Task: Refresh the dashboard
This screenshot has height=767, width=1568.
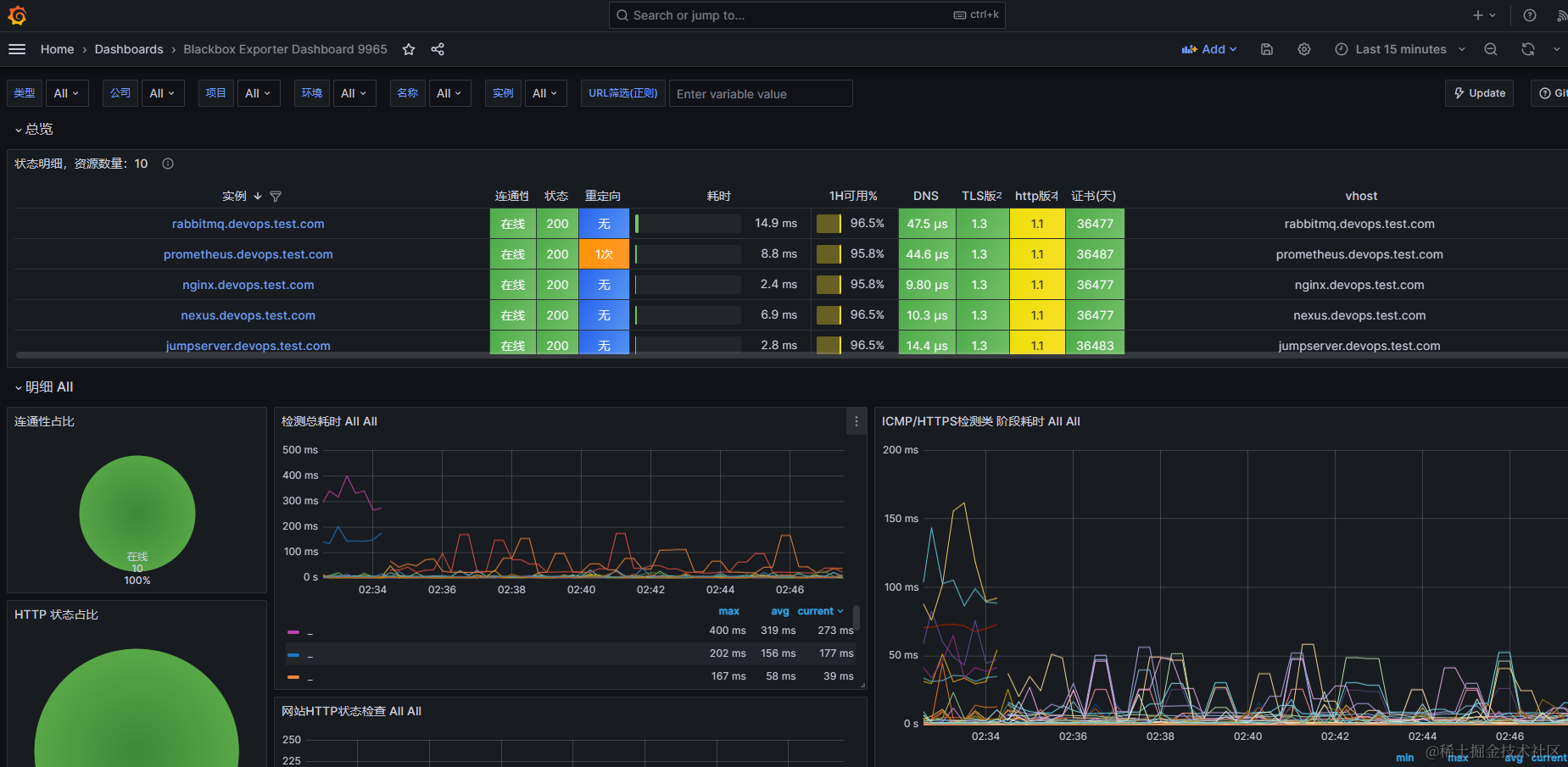Action: [x=1528, y=49]
